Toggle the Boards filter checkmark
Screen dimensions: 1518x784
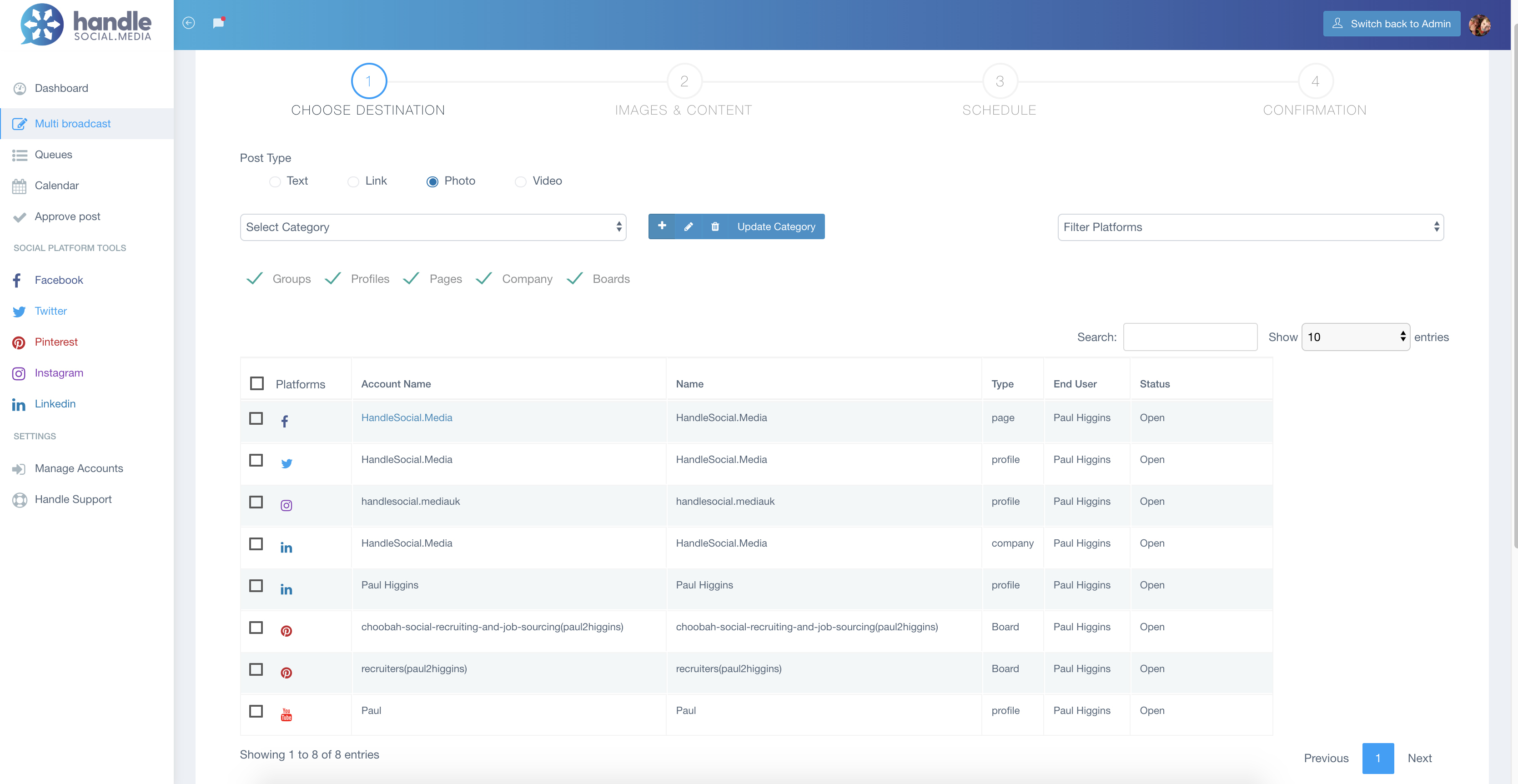coord(574,279)
